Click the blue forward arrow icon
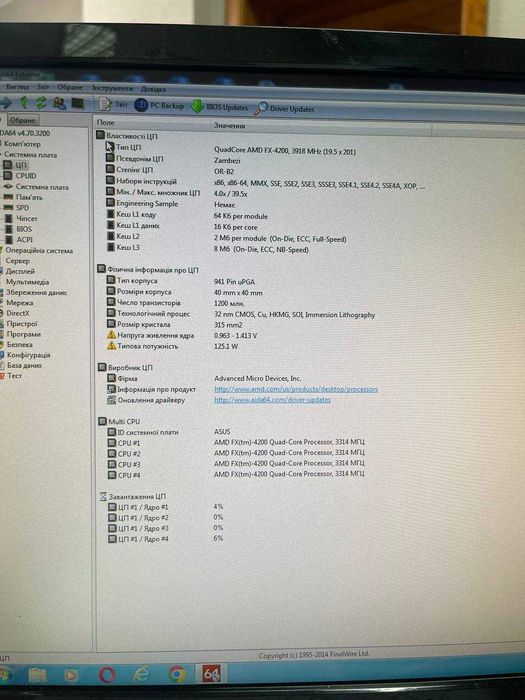The height and width of the screenshot is (700, 525). click(6, 103)
